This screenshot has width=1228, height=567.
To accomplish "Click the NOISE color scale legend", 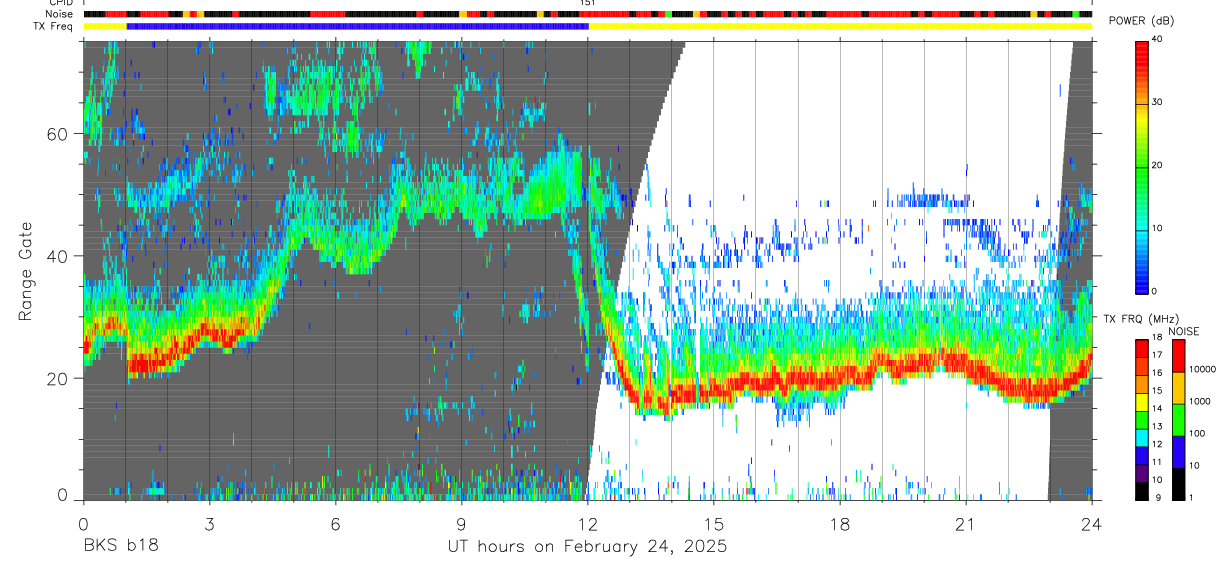I will [1178, 420].
